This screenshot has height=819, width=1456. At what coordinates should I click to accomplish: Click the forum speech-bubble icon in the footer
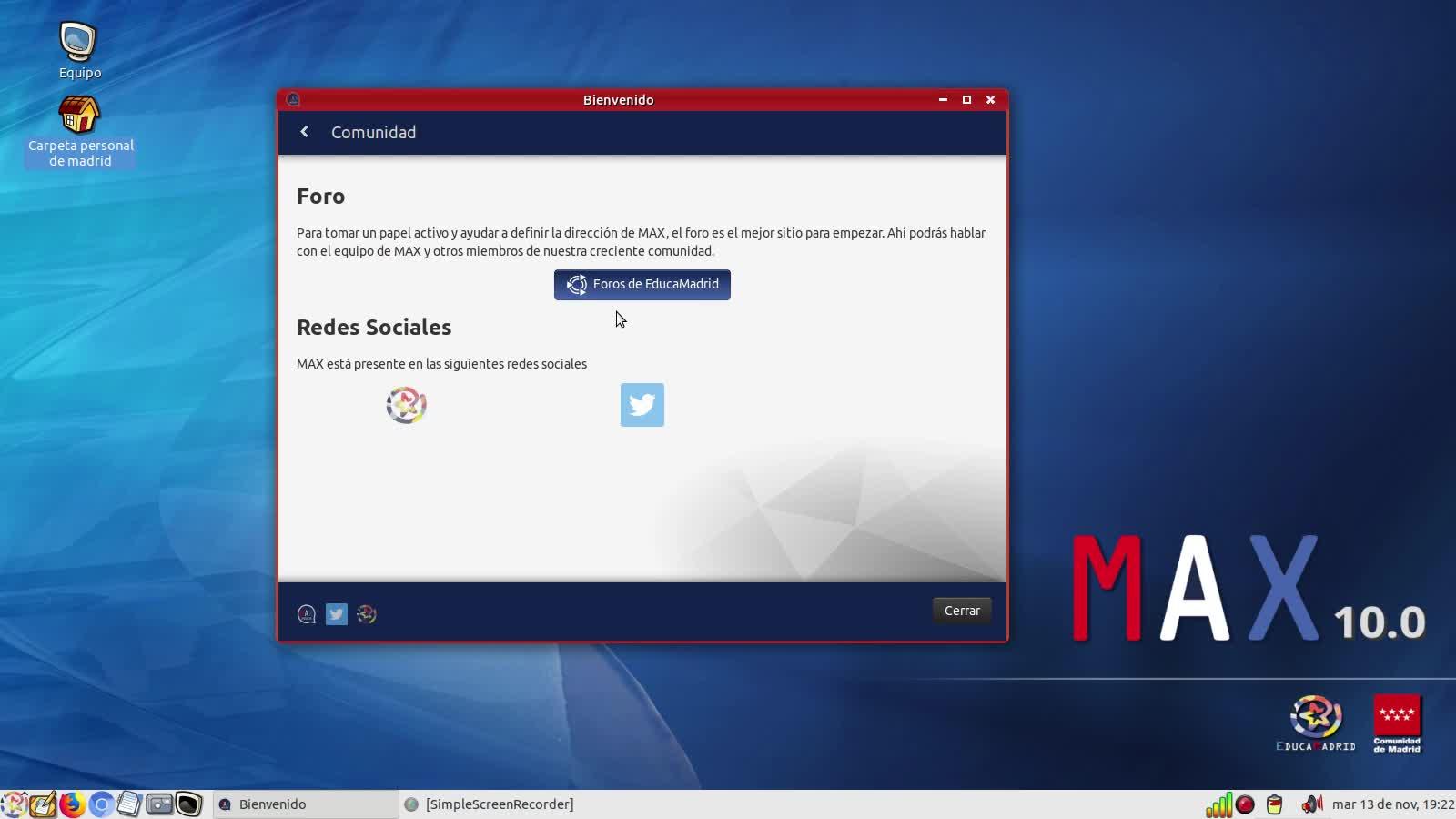pyautogui.click(x=307, y=614)
